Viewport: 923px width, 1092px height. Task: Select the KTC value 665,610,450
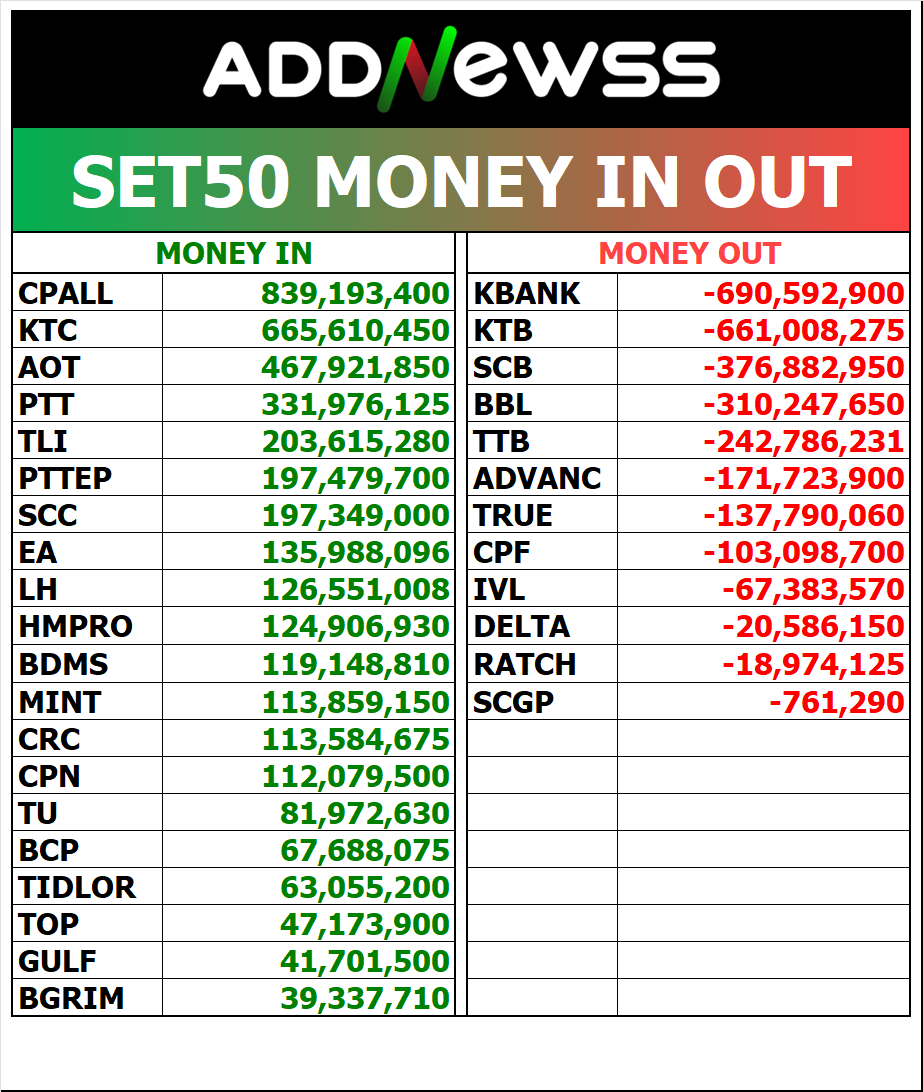355,330
